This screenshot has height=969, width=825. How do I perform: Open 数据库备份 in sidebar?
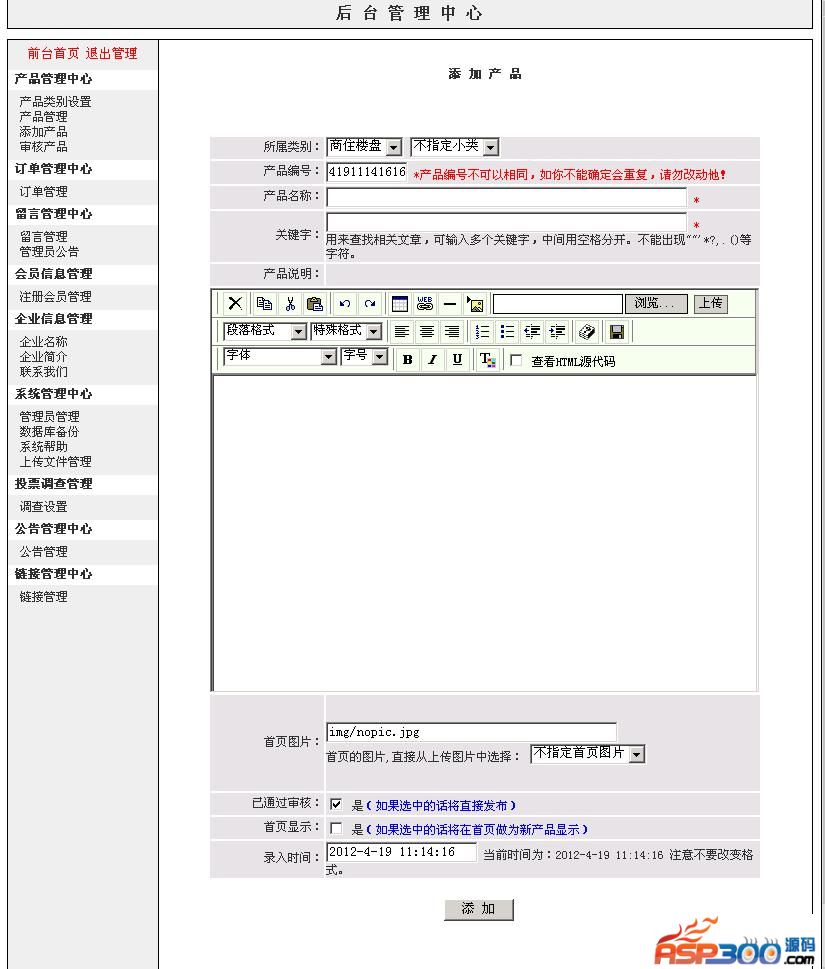pyautogui.click(x=49, y=431)
